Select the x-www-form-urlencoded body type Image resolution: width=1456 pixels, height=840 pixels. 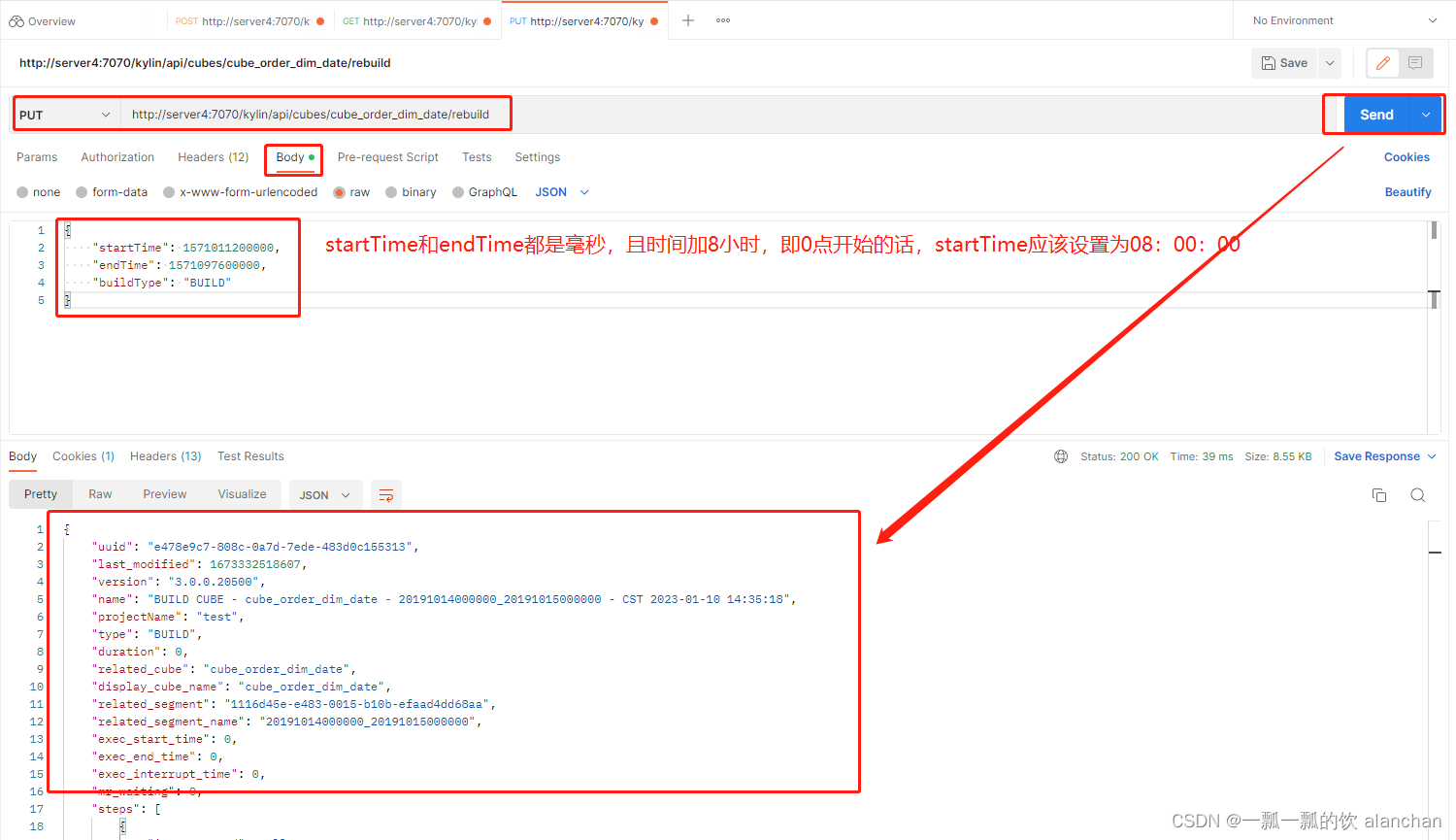241,192
